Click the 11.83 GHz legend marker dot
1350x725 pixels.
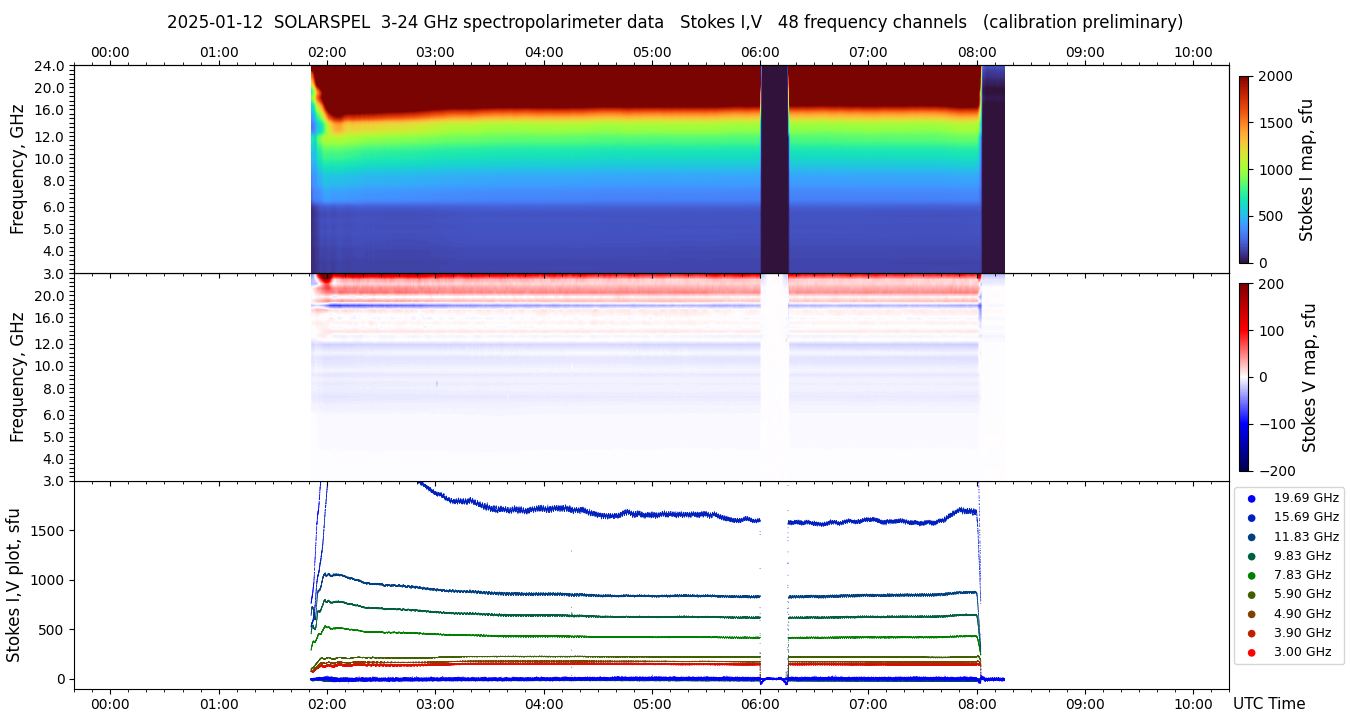[1251, 537]
